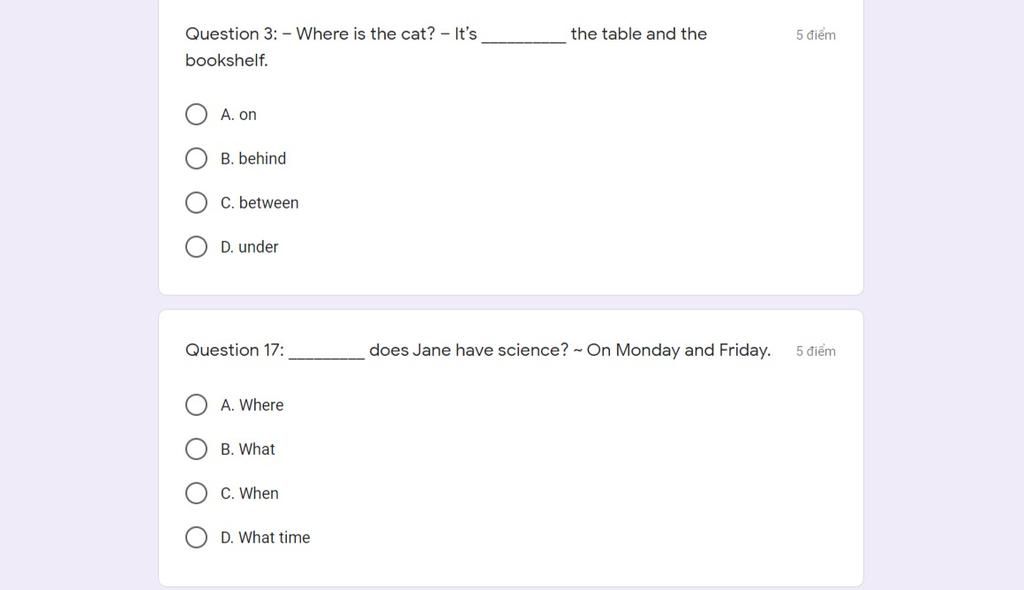Mark the 'D. under' radio circle
This screenshot has width=1024, height=590.
click(x=196, y=247)
